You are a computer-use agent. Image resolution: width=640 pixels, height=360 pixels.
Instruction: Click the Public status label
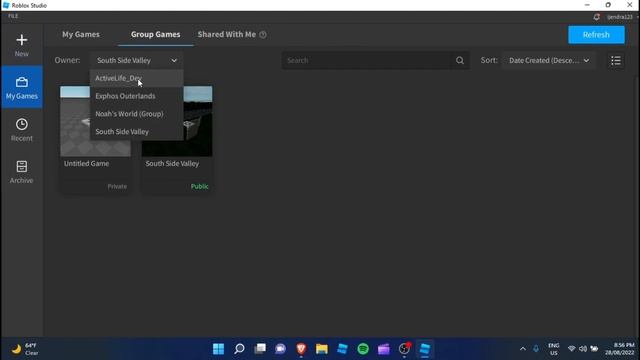pyautogui.click(x=200, y=187)
